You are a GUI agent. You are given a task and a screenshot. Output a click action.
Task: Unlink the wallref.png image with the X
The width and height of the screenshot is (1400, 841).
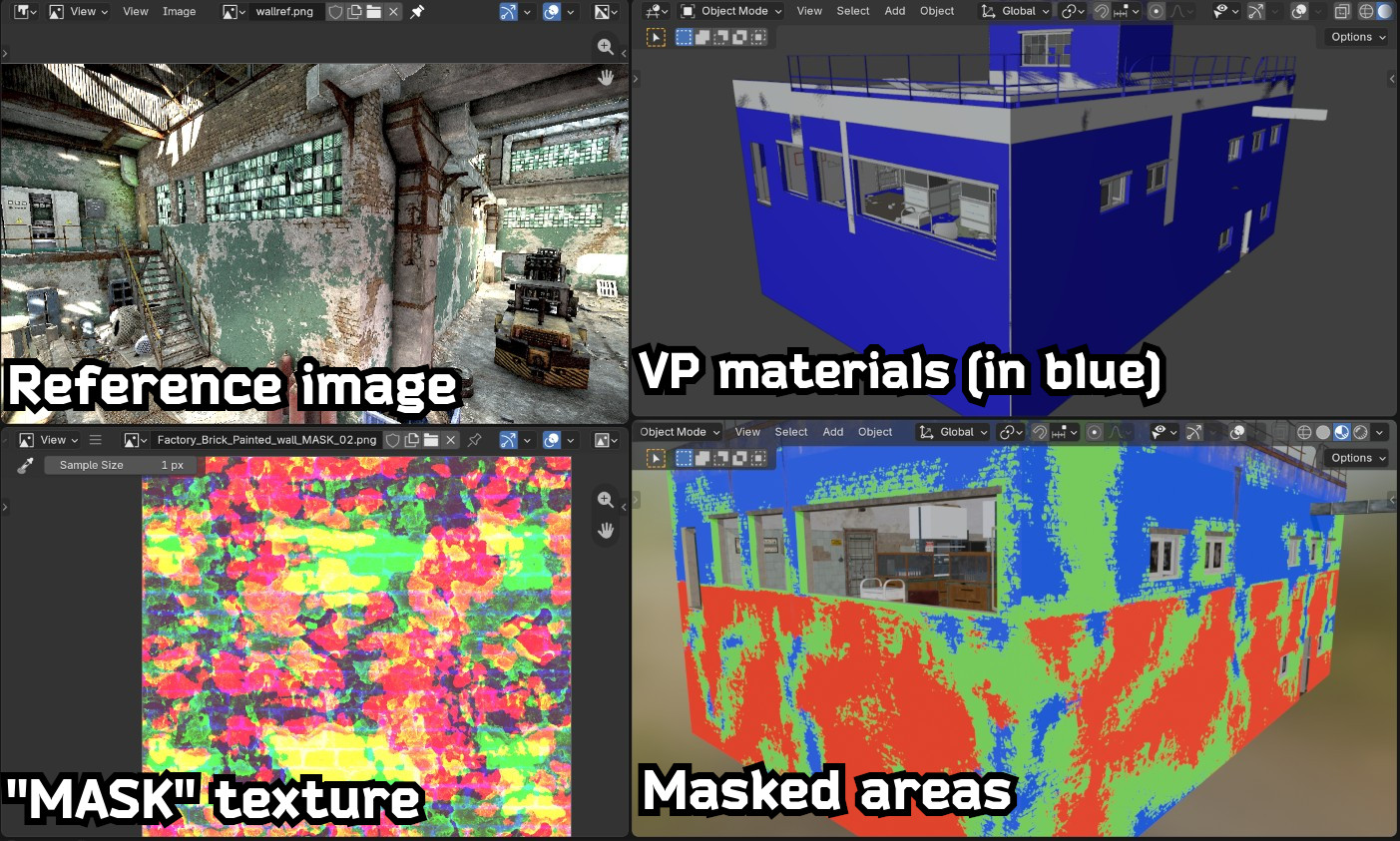click(393, 12)
